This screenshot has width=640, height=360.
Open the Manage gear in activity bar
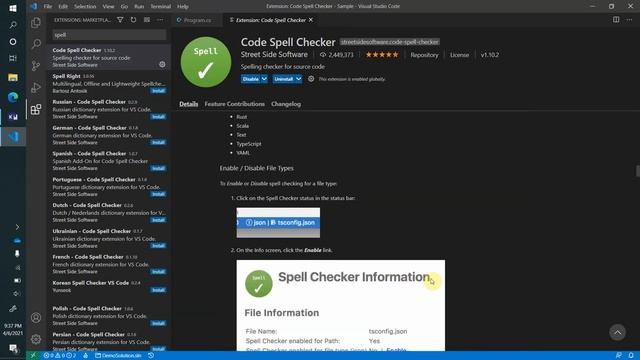(x=36, y=339)
